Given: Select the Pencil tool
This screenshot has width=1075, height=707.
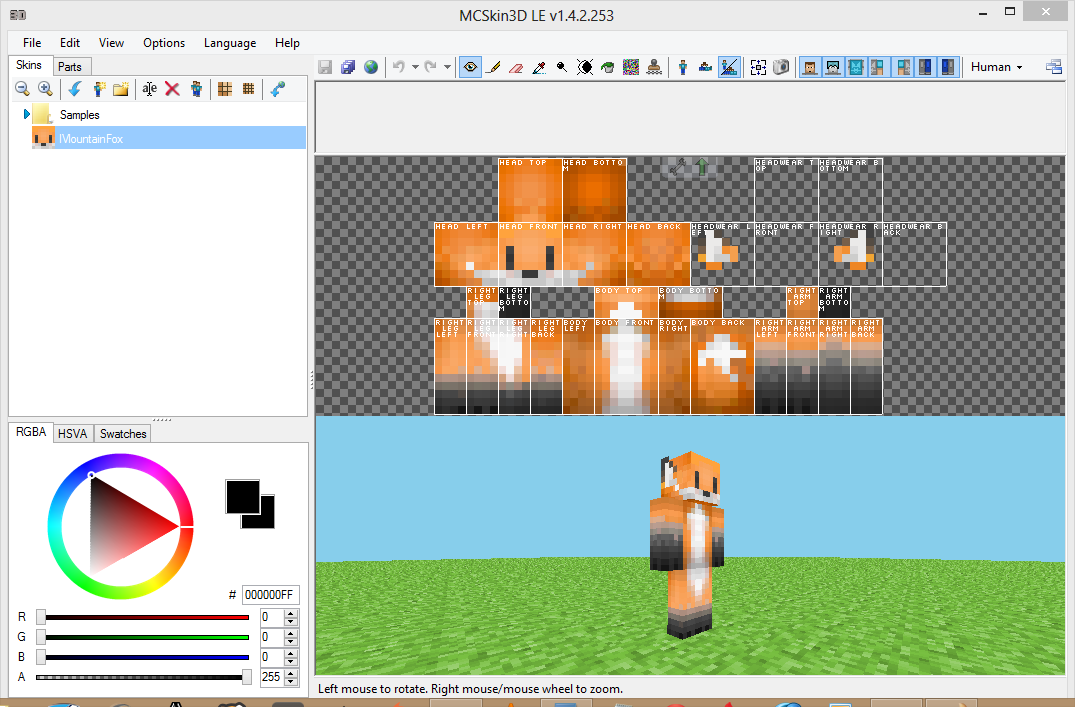Looking at the screenshot, I should click(493, 67).
